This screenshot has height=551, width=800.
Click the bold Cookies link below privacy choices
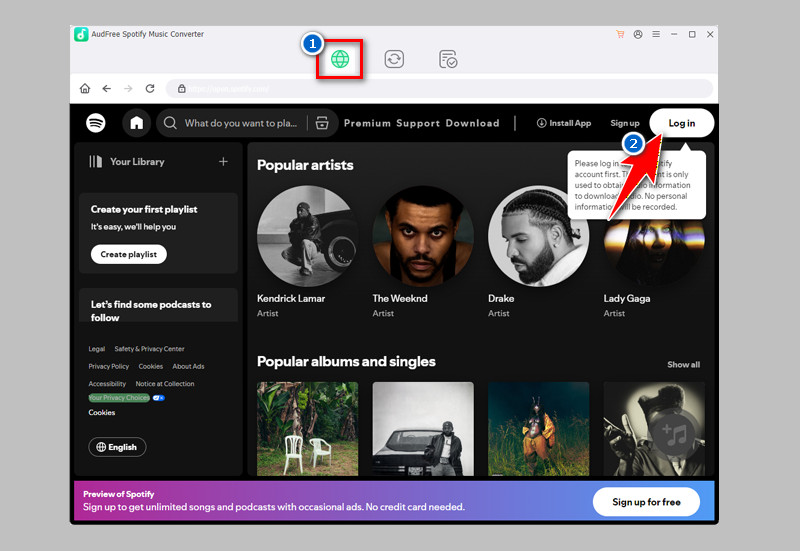pos(102,412)
